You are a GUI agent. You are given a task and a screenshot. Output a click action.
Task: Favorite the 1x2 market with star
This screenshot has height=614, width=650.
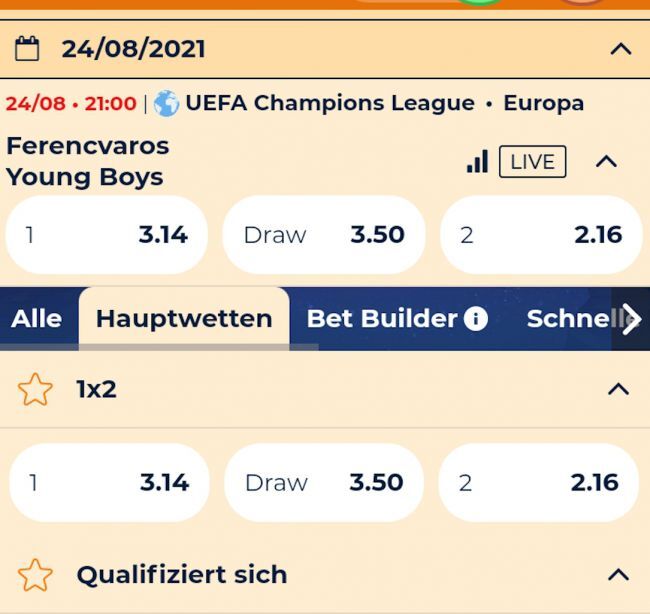pos(35,389)
